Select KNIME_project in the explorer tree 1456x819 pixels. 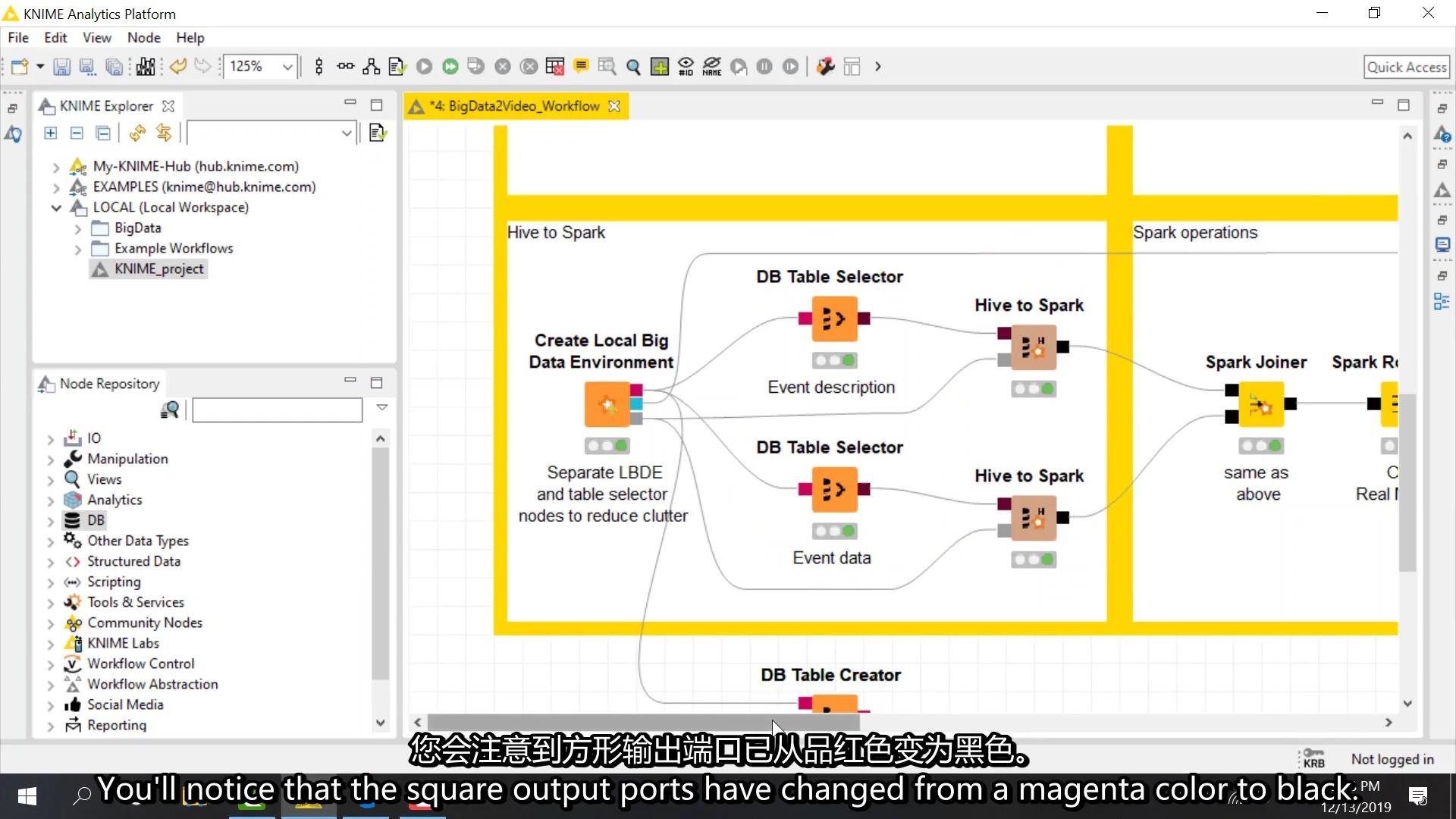pos(149,269)
